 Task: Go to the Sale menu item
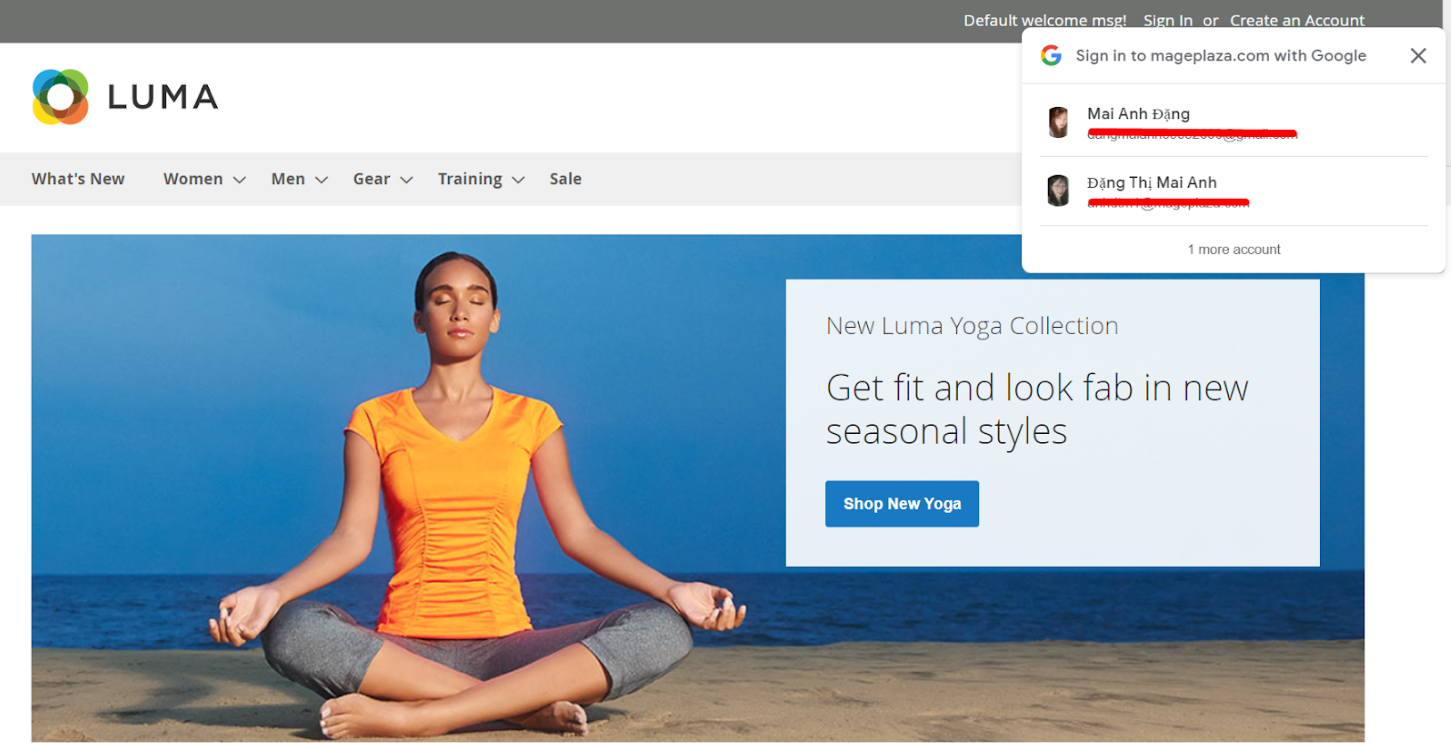click(x=565, y=179)
